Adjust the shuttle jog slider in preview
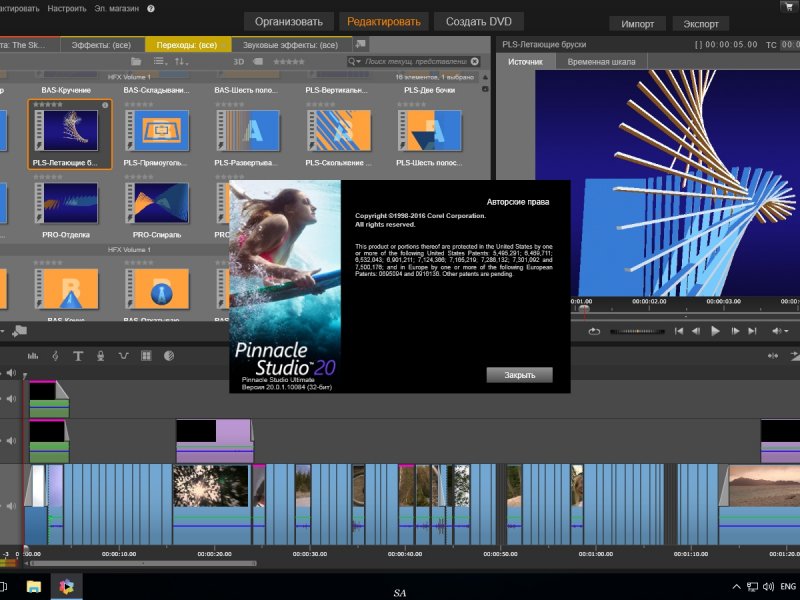Screen dimensions: 800x600 (637, 331)
